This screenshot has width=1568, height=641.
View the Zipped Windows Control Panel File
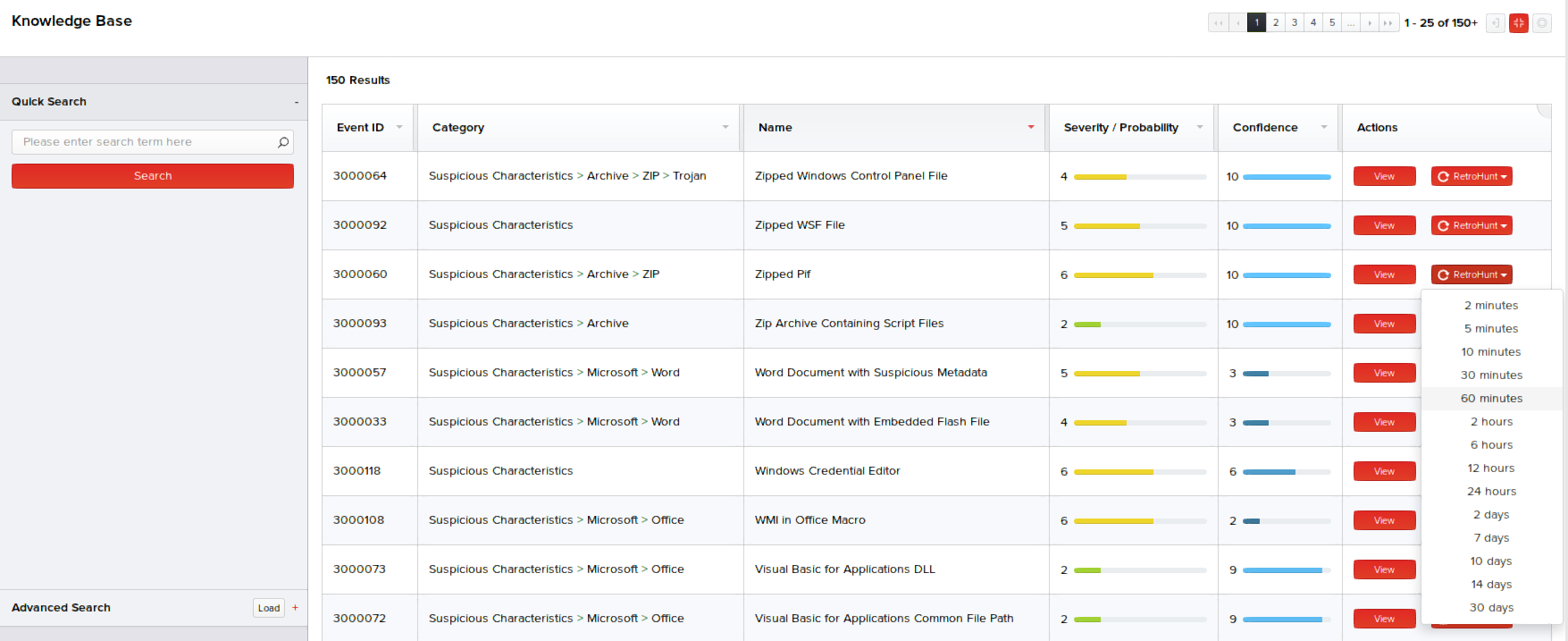tap(1384, 176)
